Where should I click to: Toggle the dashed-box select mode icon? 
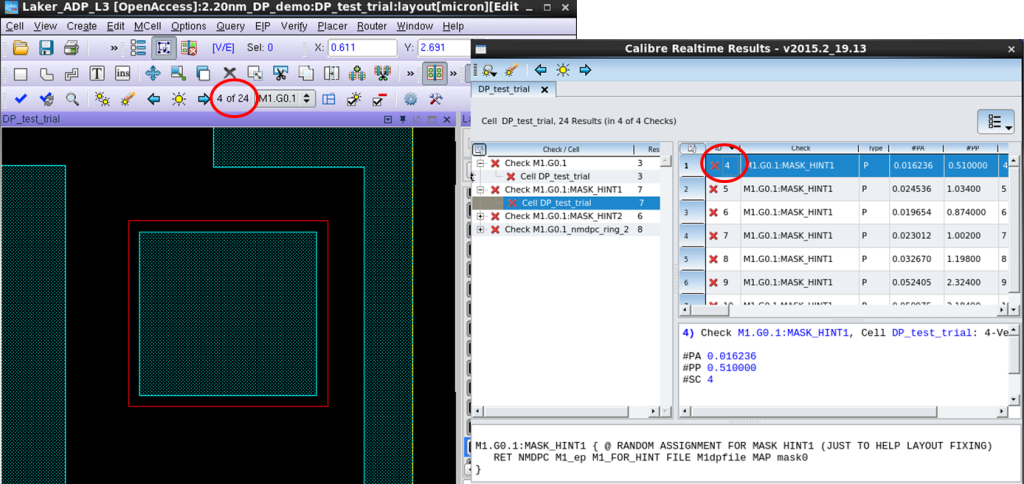tap(163, 48)
